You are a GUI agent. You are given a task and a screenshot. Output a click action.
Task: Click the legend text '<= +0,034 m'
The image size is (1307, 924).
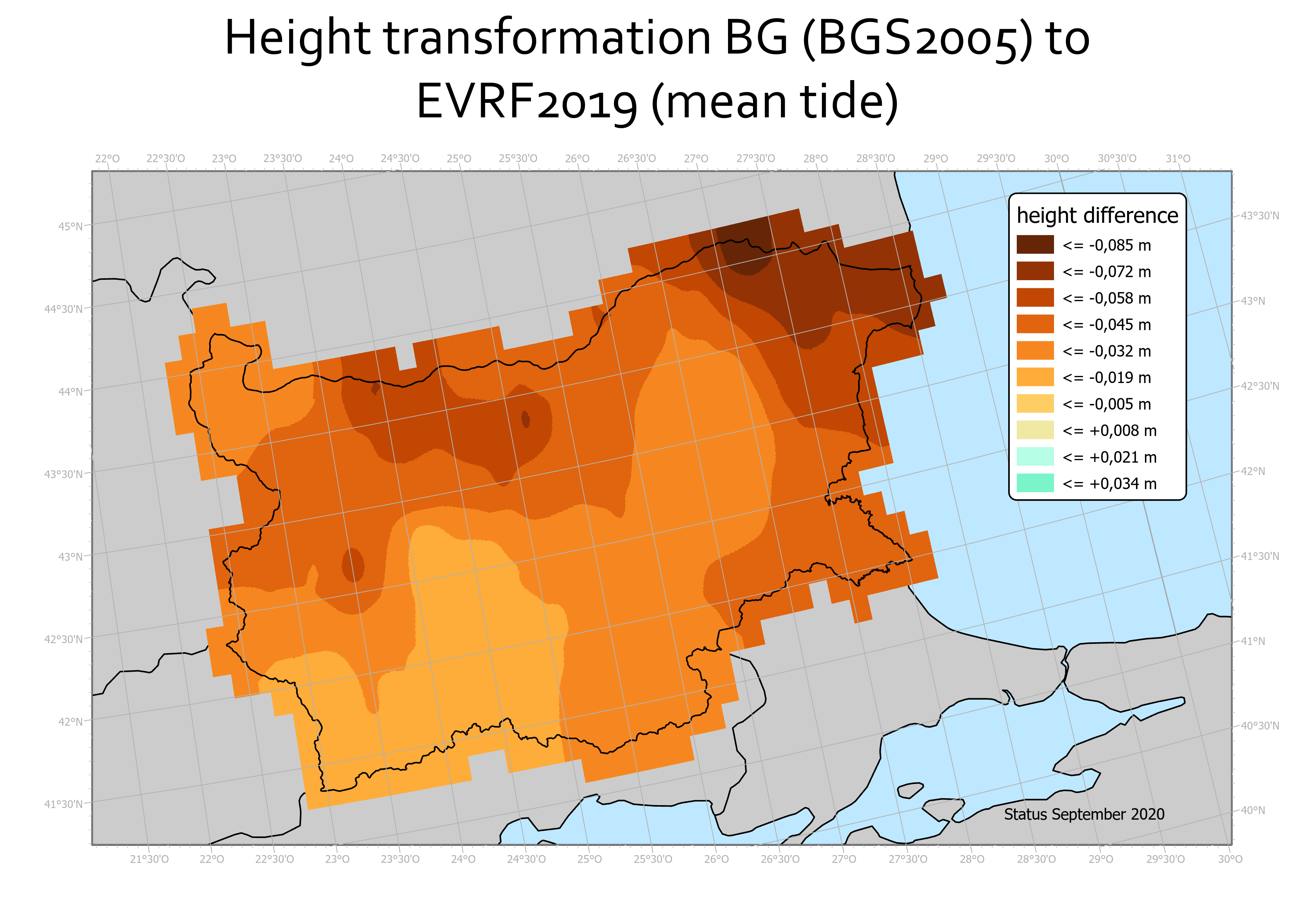click(1110, 483)
